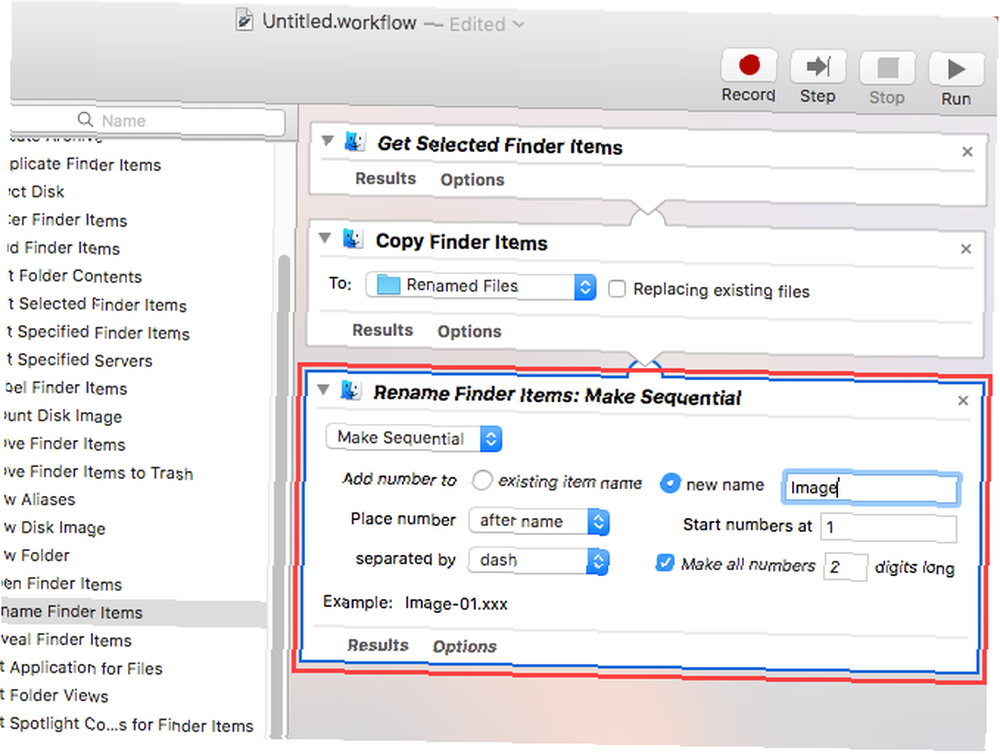
Task: Open the Place number after name dropdown
Action: pyautogui.click(x=539, y=521)
